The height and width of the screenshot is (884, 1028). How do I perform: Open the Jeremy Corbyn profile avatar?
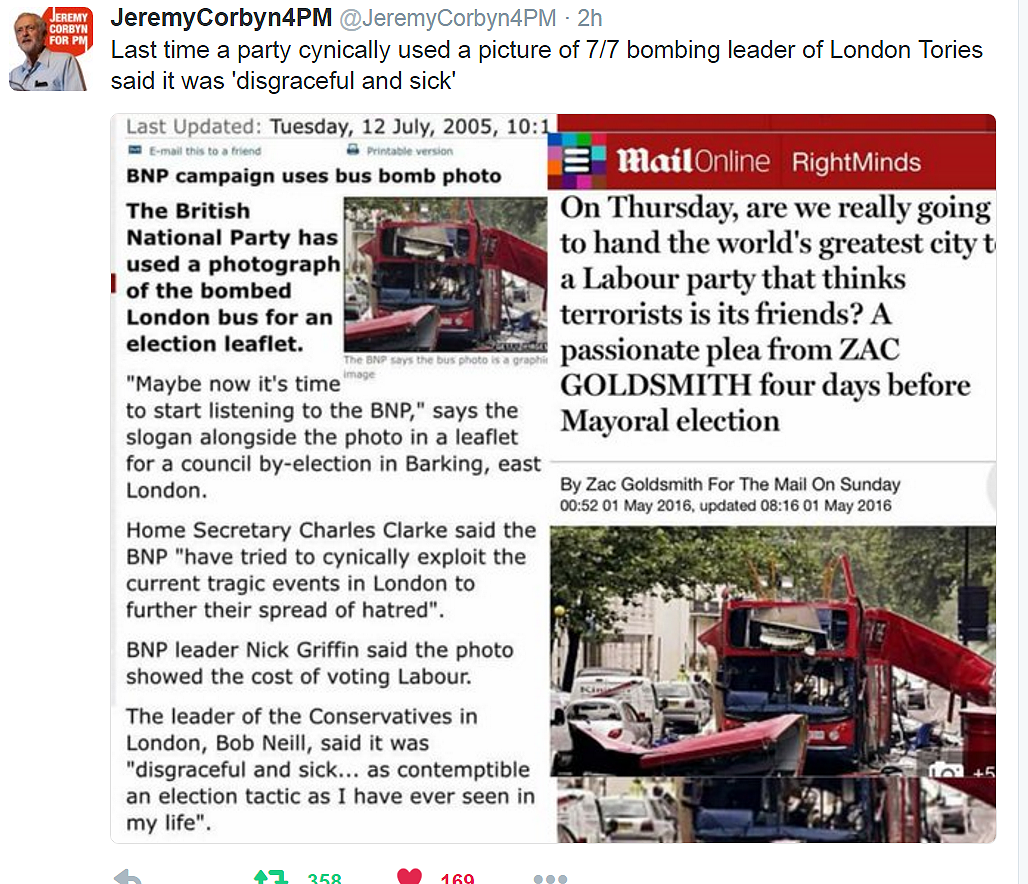click(50, 49)
